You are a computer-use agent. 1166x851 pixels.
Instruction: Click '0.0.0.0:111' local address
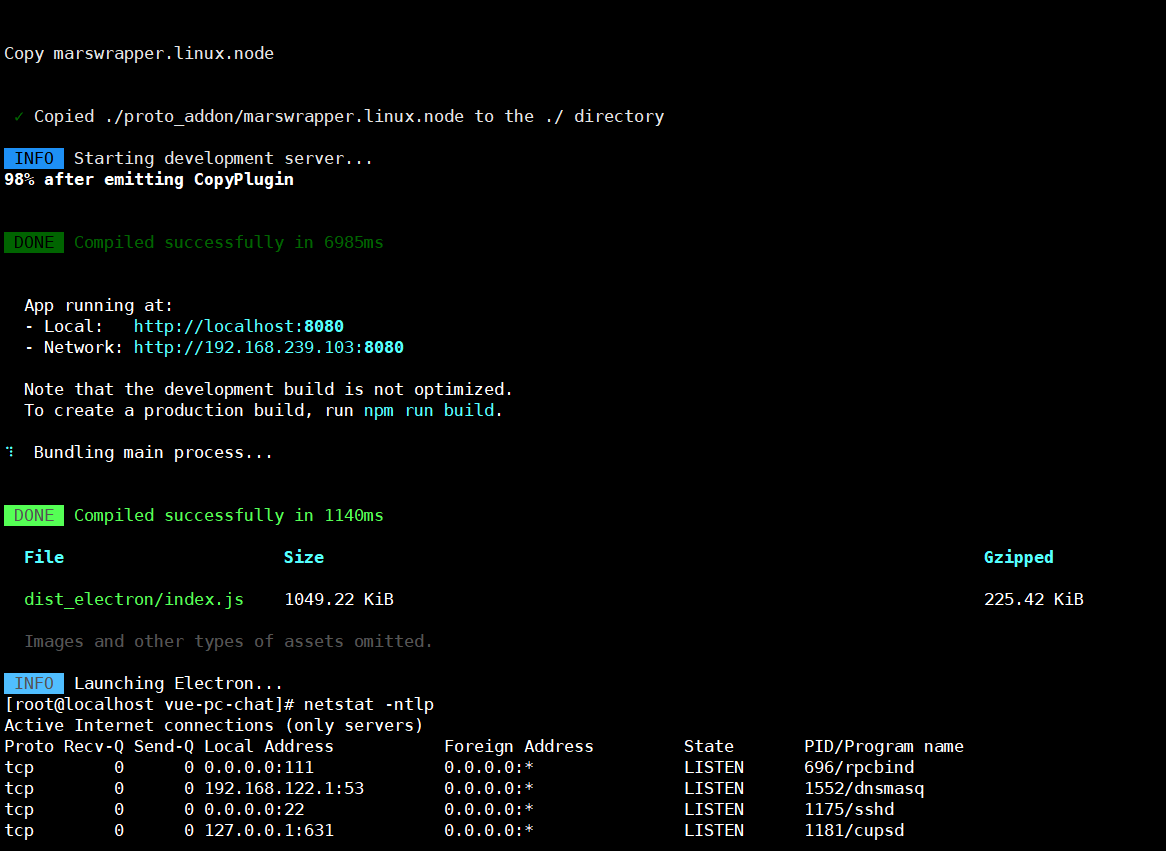click(259, 768)
